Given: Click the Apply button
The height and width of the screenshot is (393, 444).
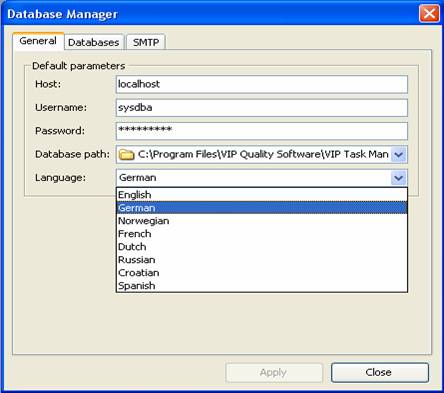Looking at the screenshot, I should tap(274, 372).
